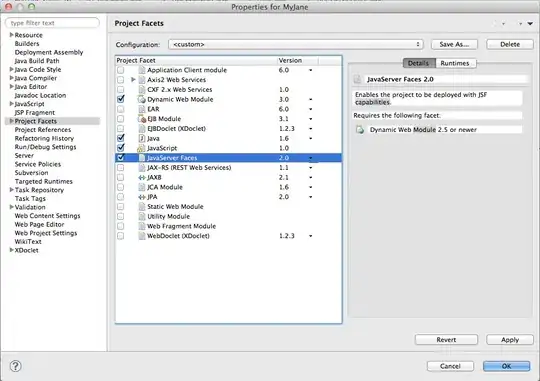Image resolution: width=540 pixels, height=381 pixels.
Task: Uncheck the Java facet checkbox
Action: tap(120, 138)
